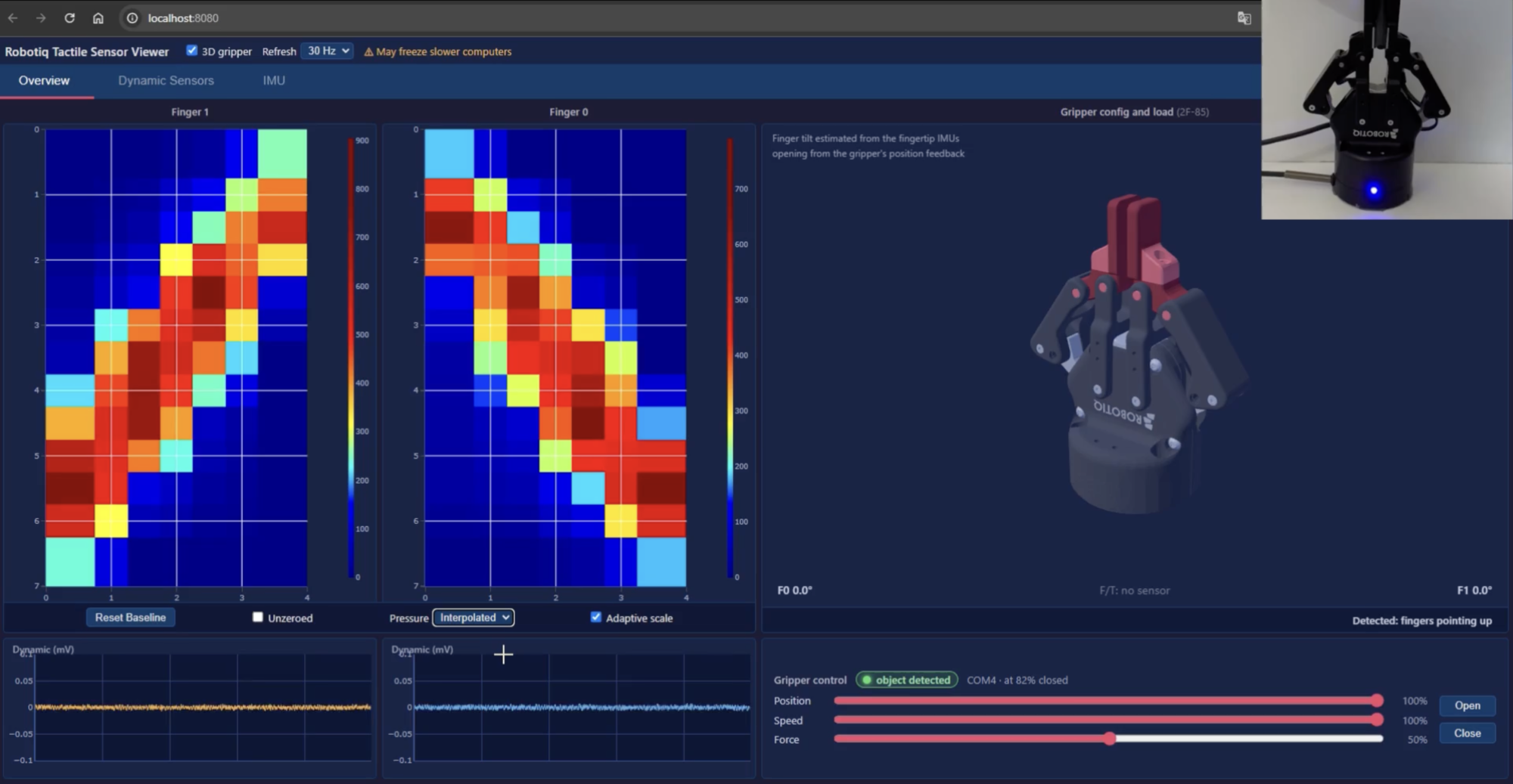Reload the page with the refresh icon
The width and height of the screenshot is (1513, 784).
[70, 18]
